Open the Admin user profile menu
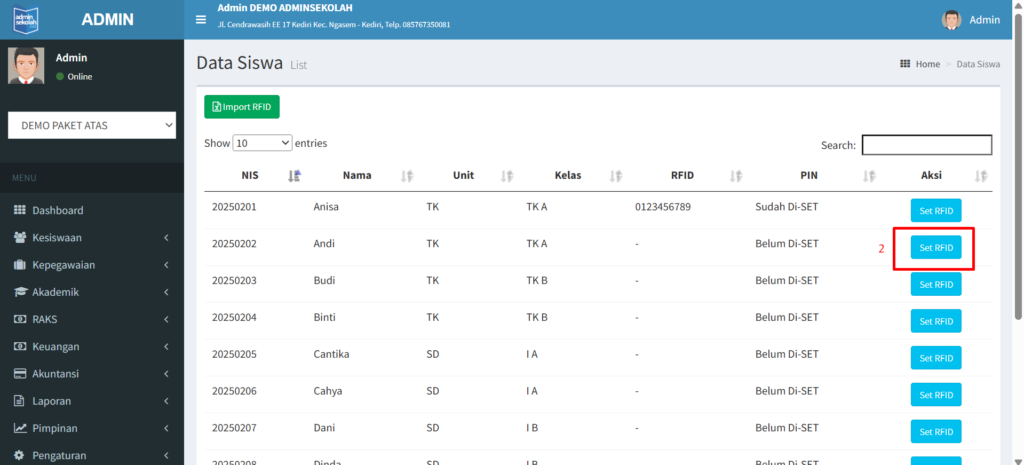The width and height of the screenshot is (1024, 465). tap(970, 20)
